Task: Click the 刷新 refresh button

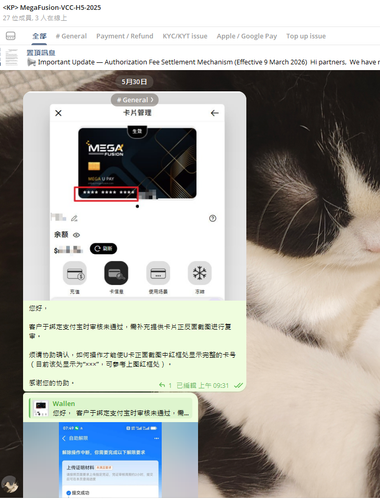Action: pyautogui.click(x=103, y=249)
